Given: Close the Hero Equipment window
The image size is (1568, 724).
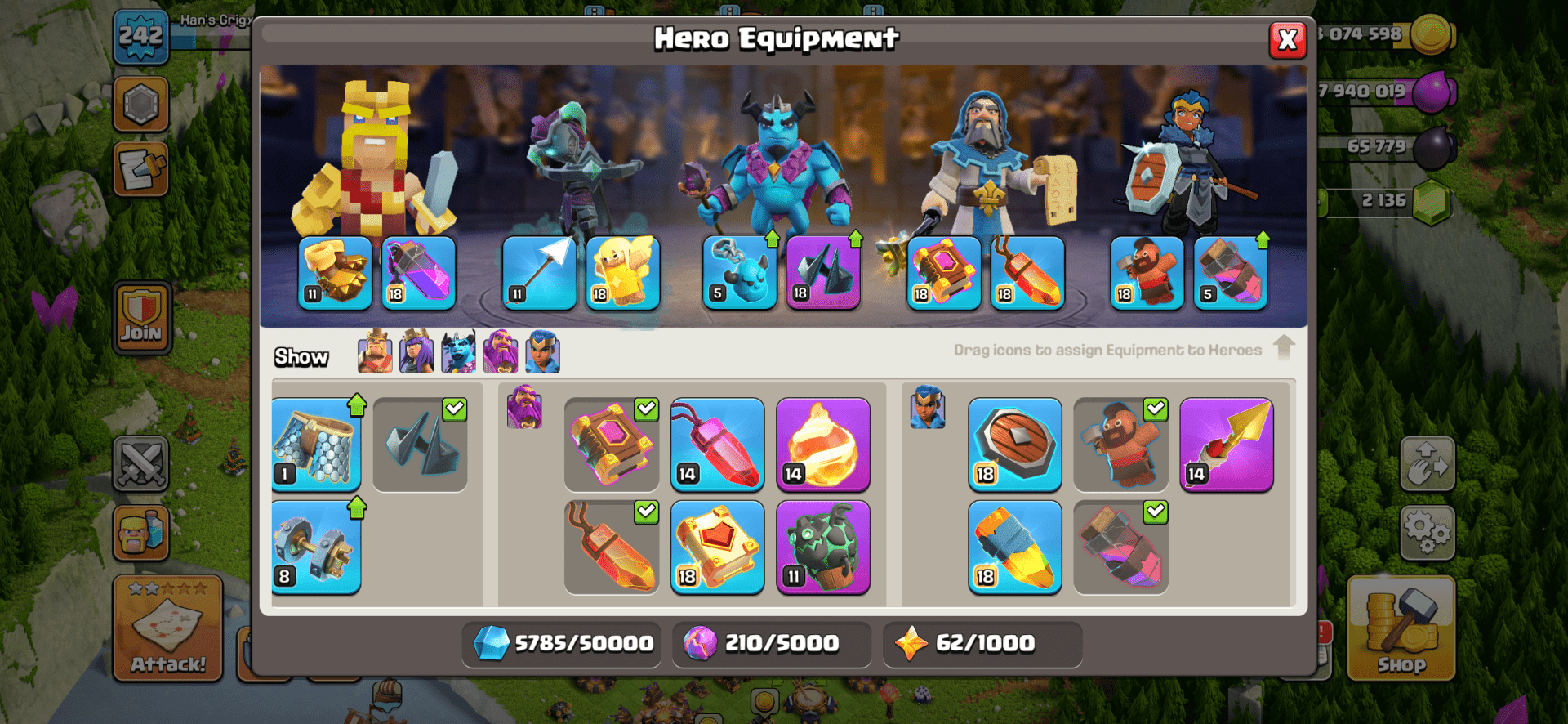Looking at the screenshot, I should point(1288,39).
